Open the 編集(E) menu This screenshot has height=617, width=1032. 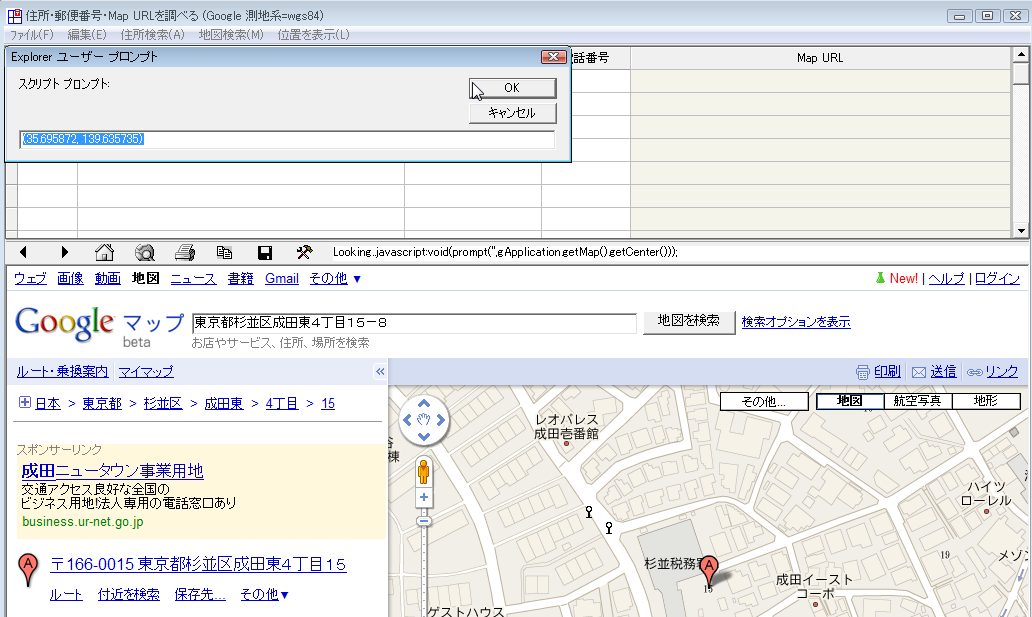[x=87, y=35]
